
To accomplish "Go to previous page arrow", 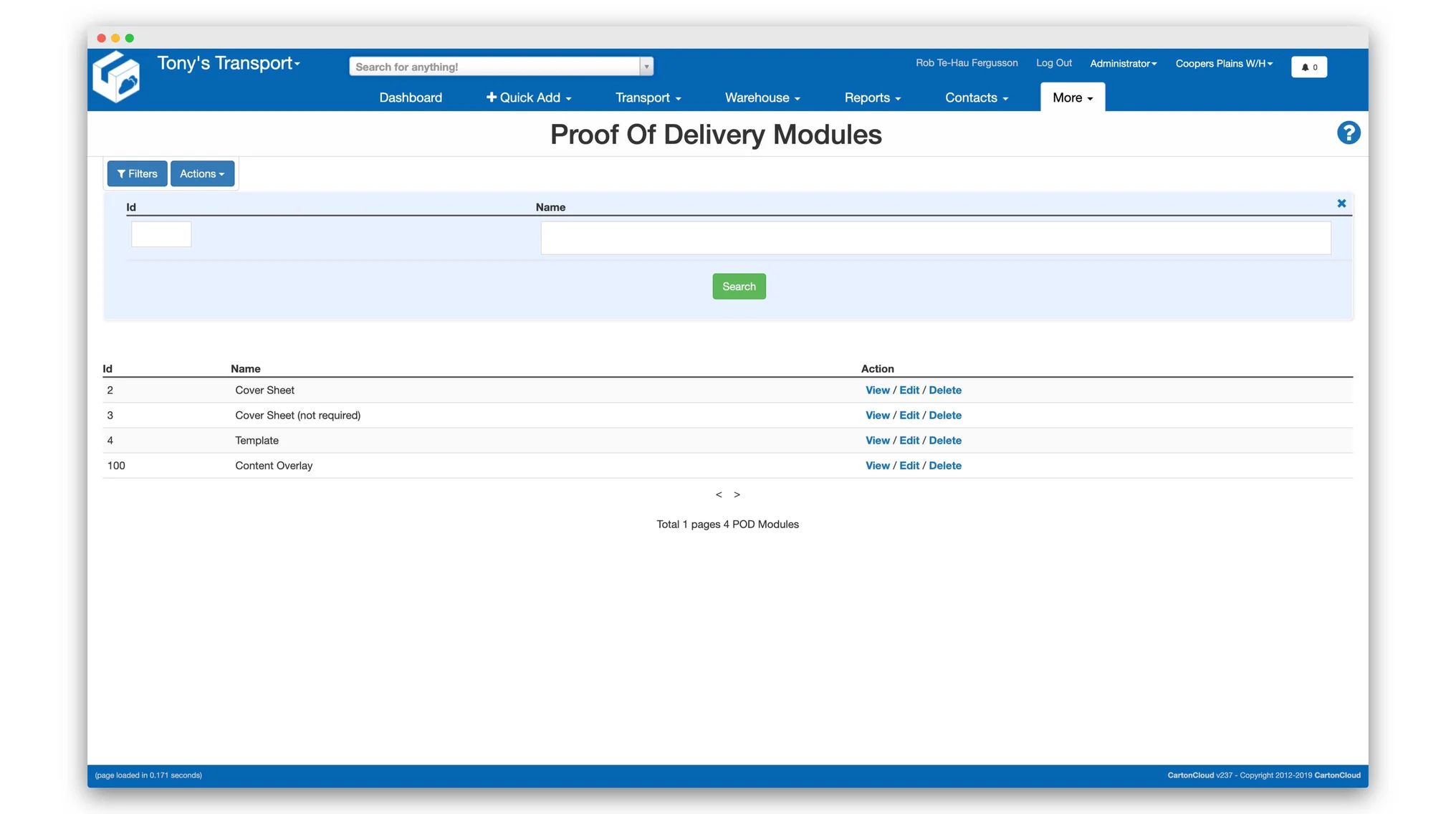I will (x=718, y=494).
